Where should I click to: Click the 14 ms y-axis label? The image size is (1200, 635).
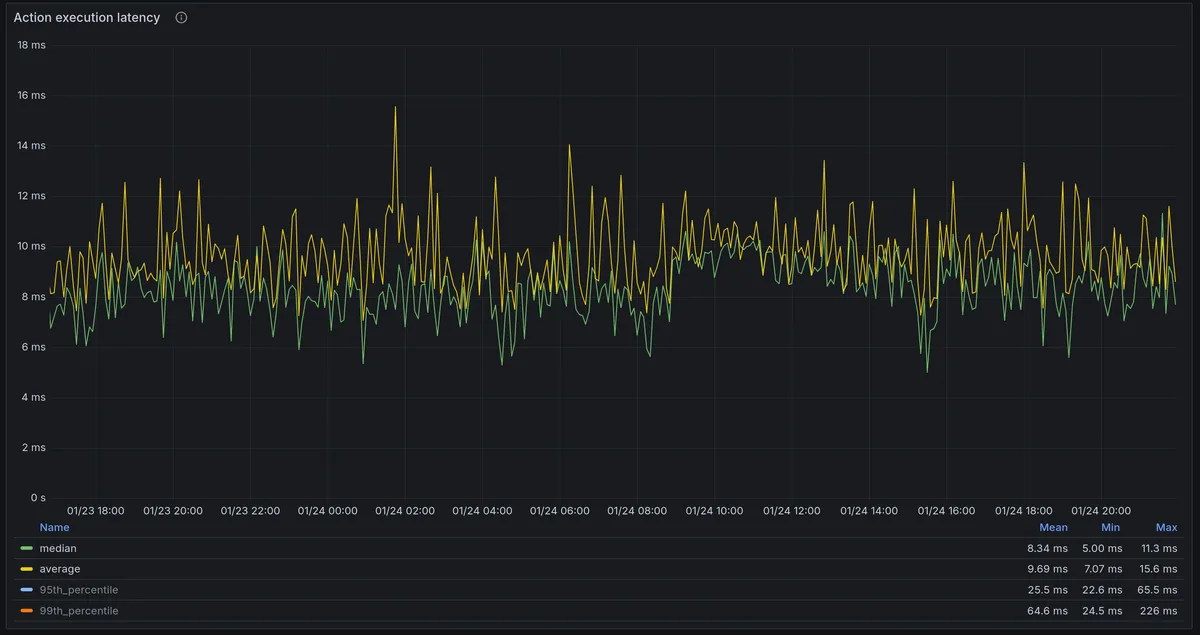click(x=31, y=145)
